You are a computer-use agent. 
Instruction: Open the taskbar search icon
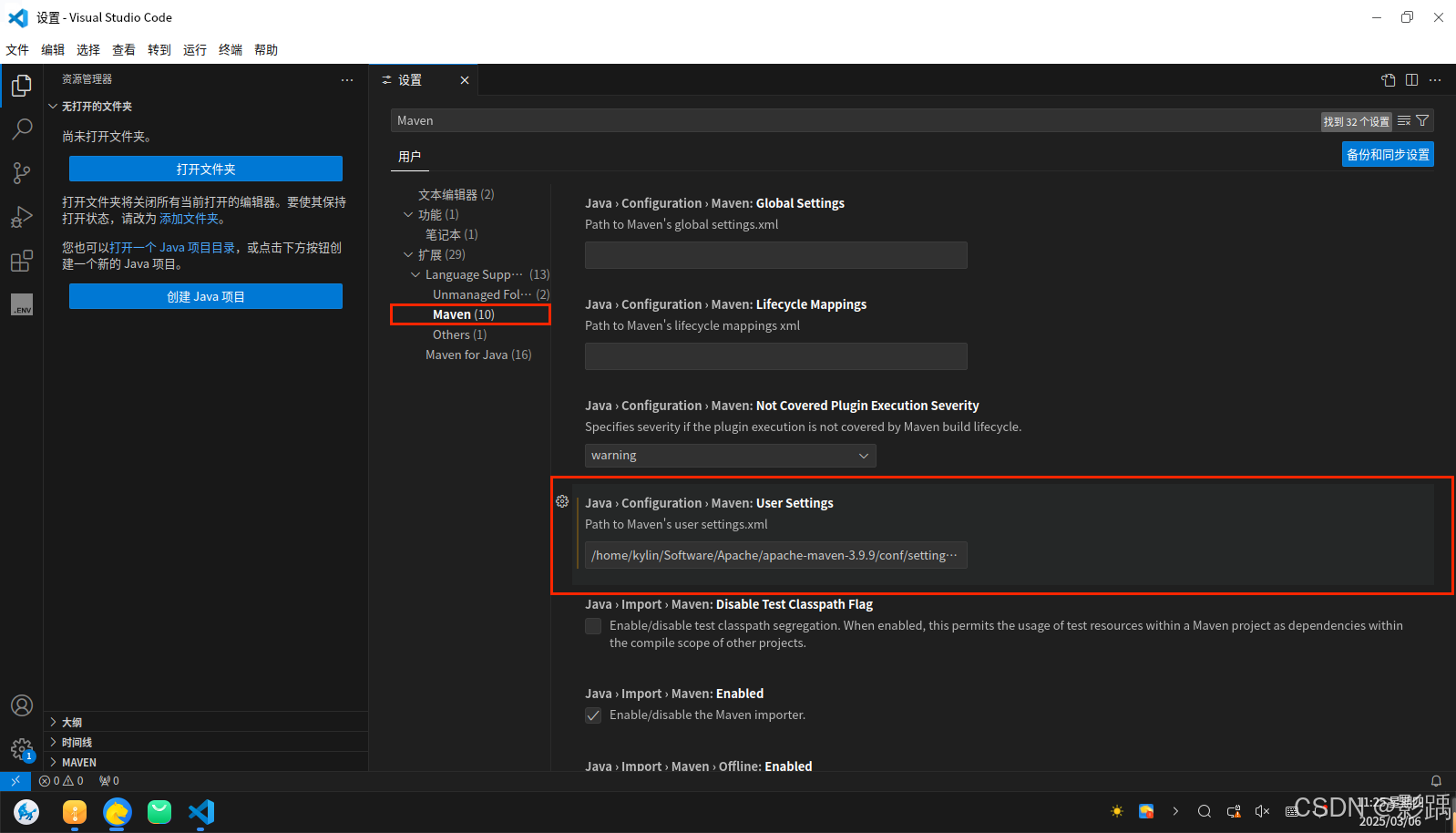pyautogui.click(x=1204, y=811)
